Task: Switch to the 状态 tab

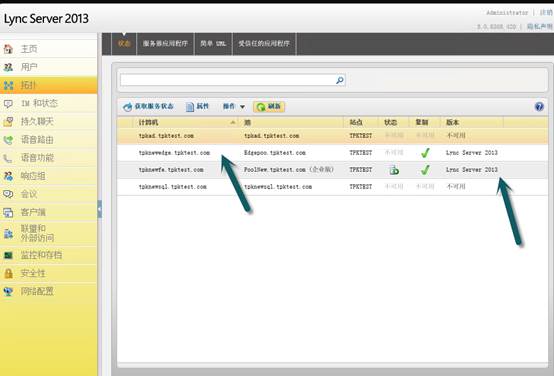Action: coord(124,44)
